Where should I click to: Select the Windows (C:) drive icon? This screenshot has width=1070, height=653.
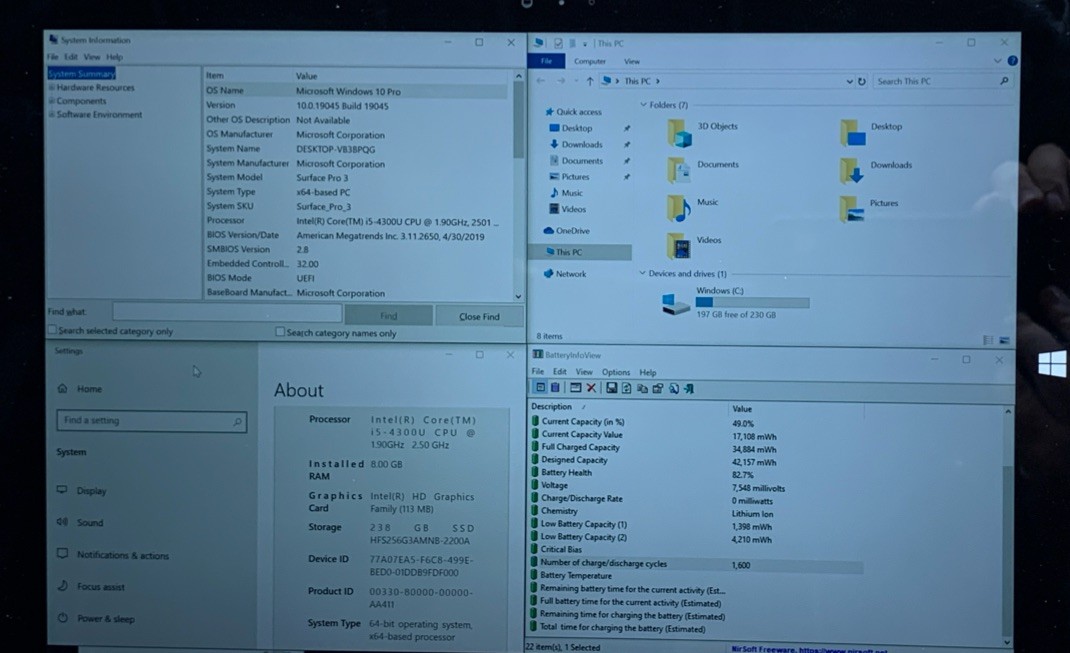[x=676, y=303]
